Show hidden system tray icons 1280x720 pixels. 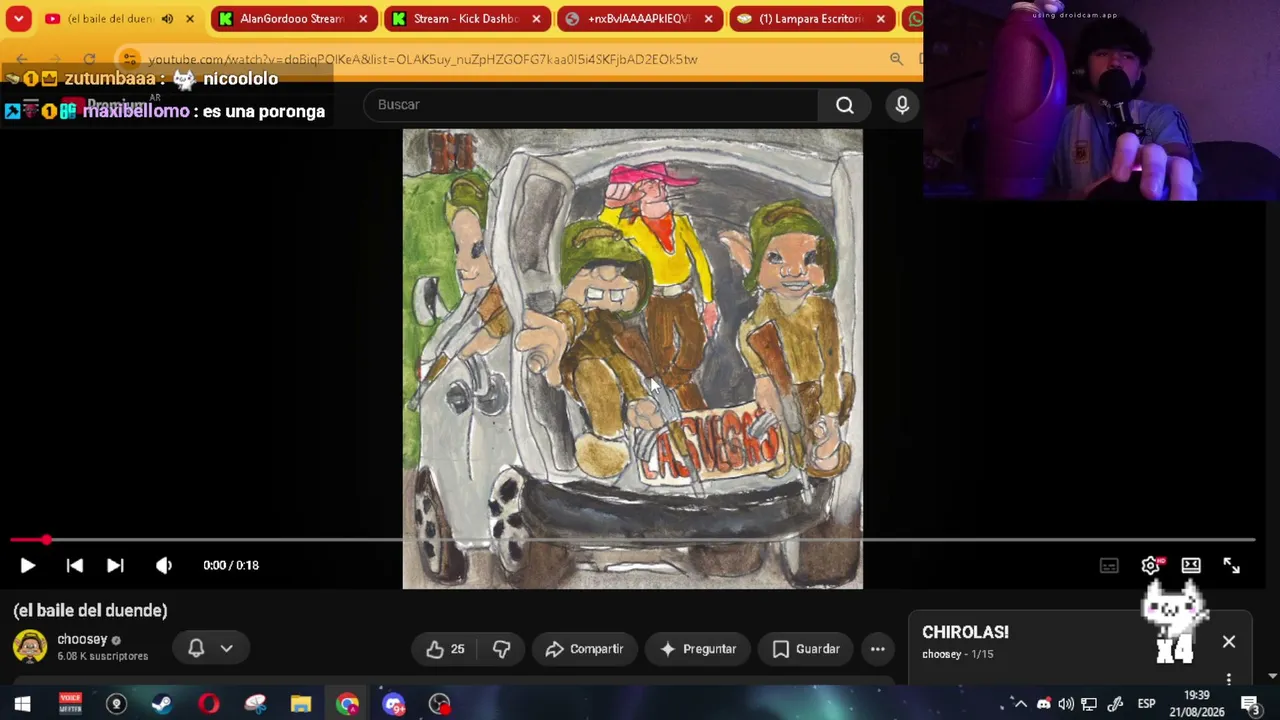coord(1020,704)
